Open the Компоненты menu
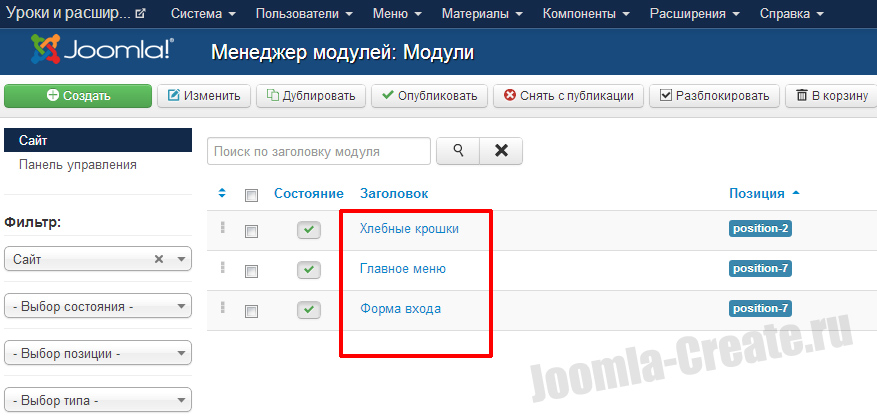Viewport: 877px width, 420px height. tap(586, 14)
